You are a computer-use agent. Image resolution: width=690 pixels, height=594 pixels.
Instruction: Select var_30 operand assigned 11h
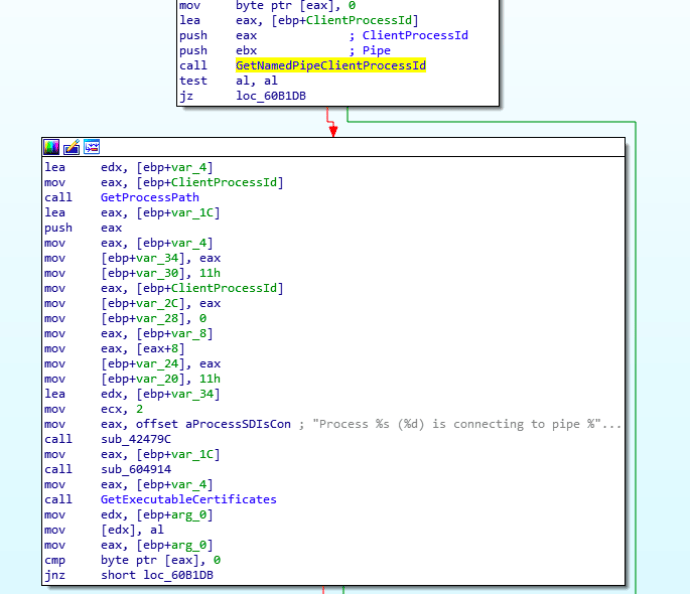point(162,273)
